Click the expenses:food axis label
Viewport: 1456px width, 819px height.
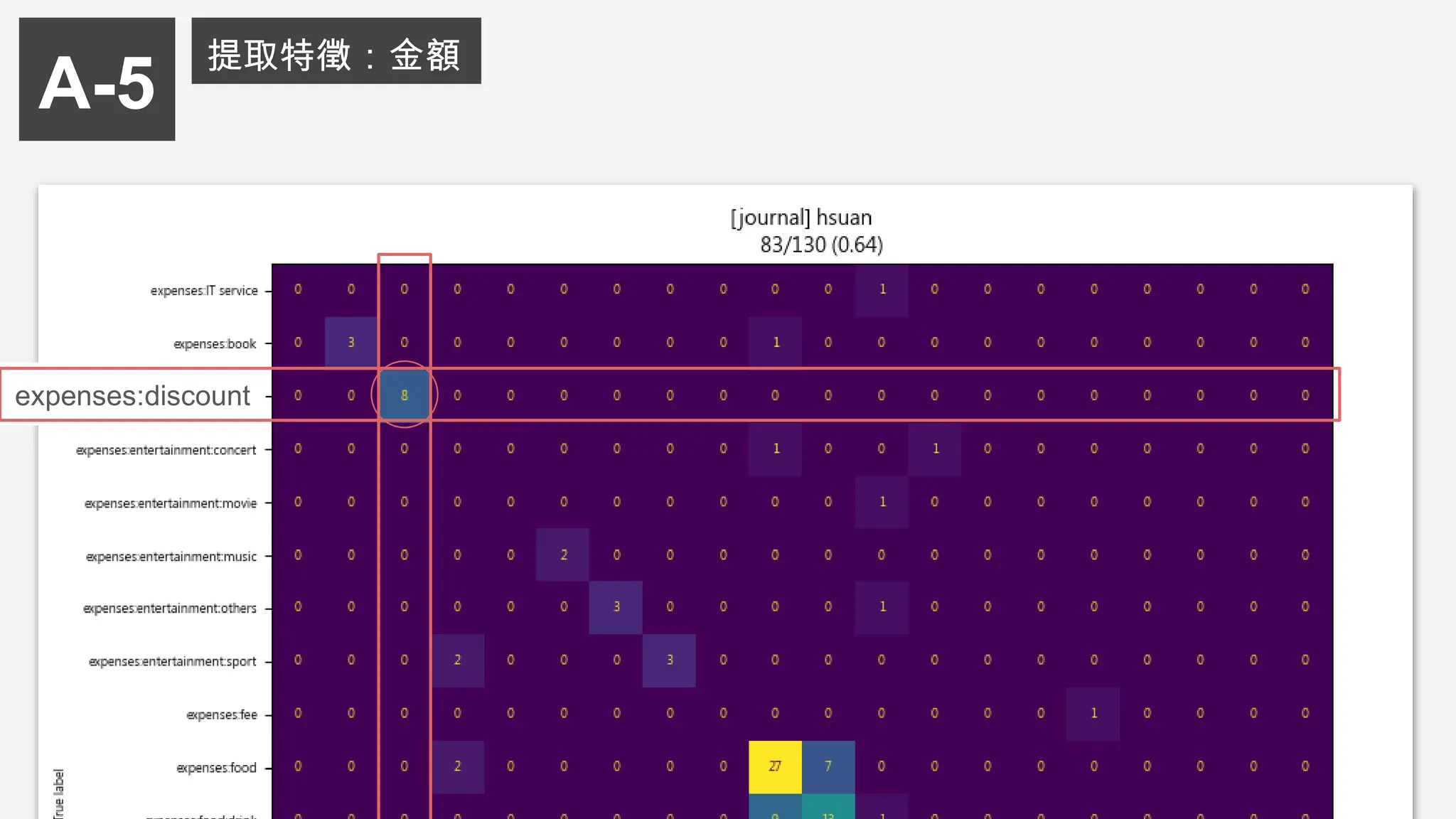[216, 768]
